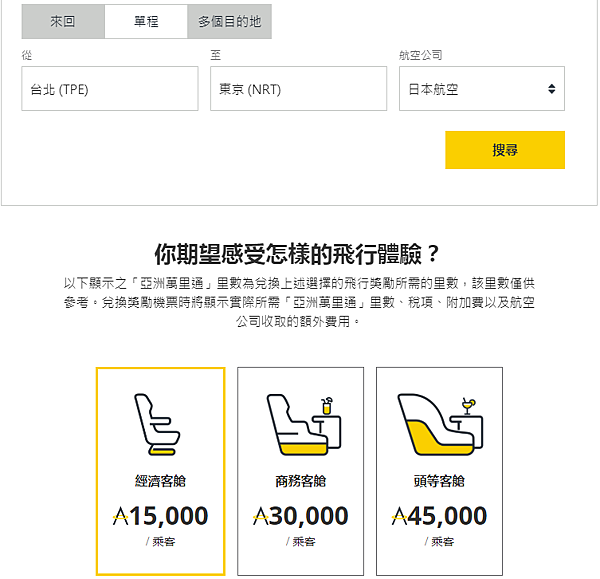Select the 頭等客艙 first class cabin card

point(439,471)
